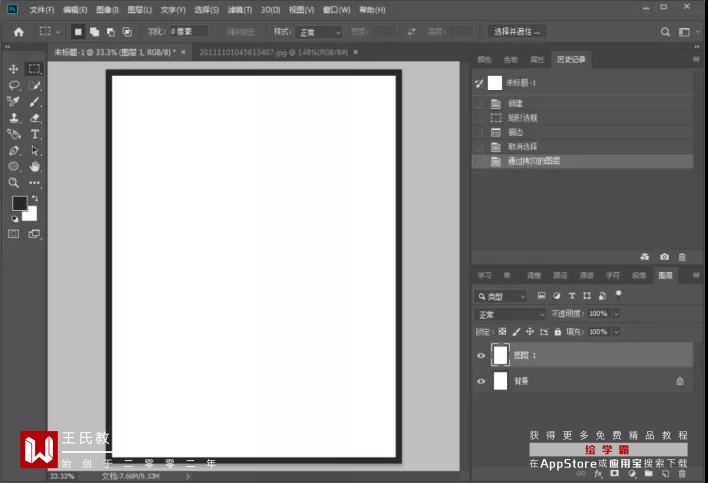Choose Subtract from selection mode icon
This screenshot has height=483, width=708.
111,32
